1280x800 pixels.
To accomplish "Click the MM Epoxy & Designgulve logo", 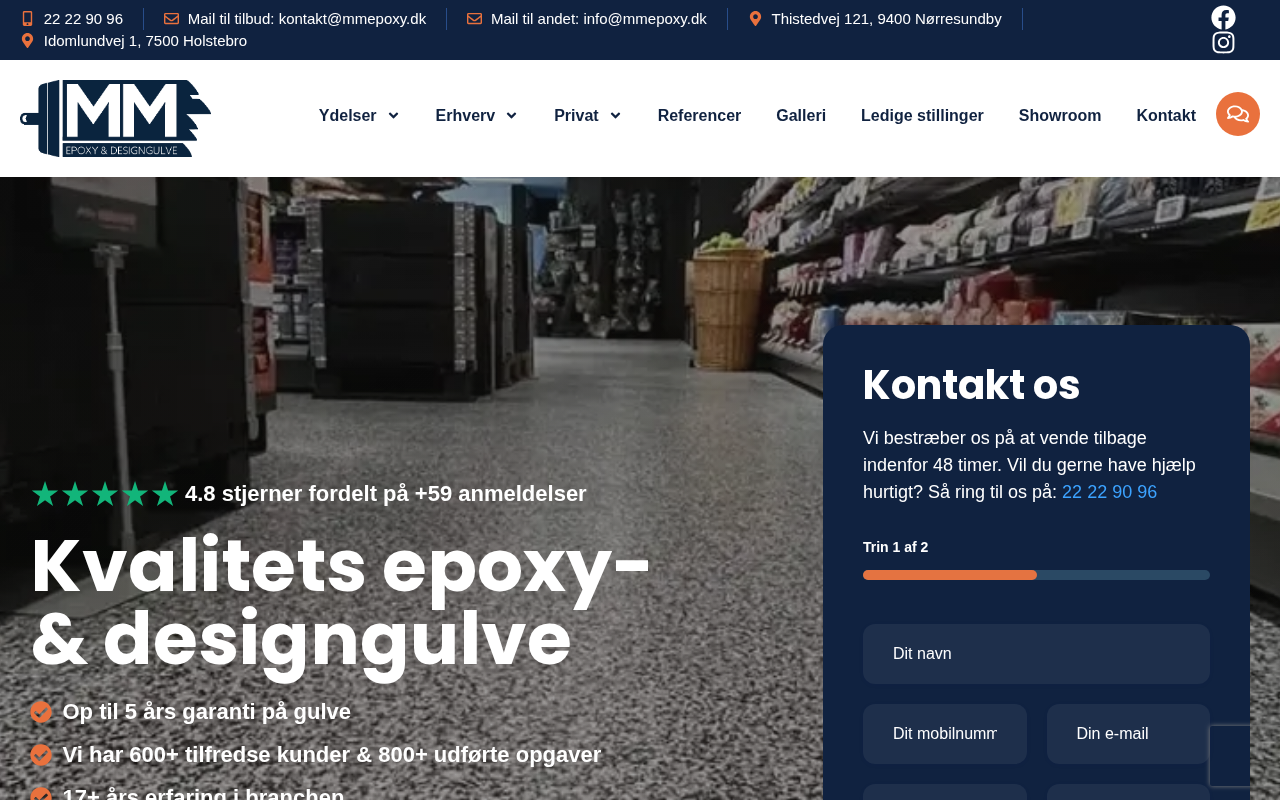I will click(116, 118).
